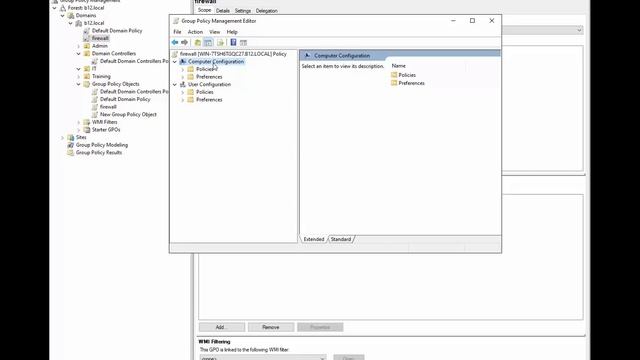Open the Delegation tab in the background window
Screen dimensions: 640x360
[267, 11]
